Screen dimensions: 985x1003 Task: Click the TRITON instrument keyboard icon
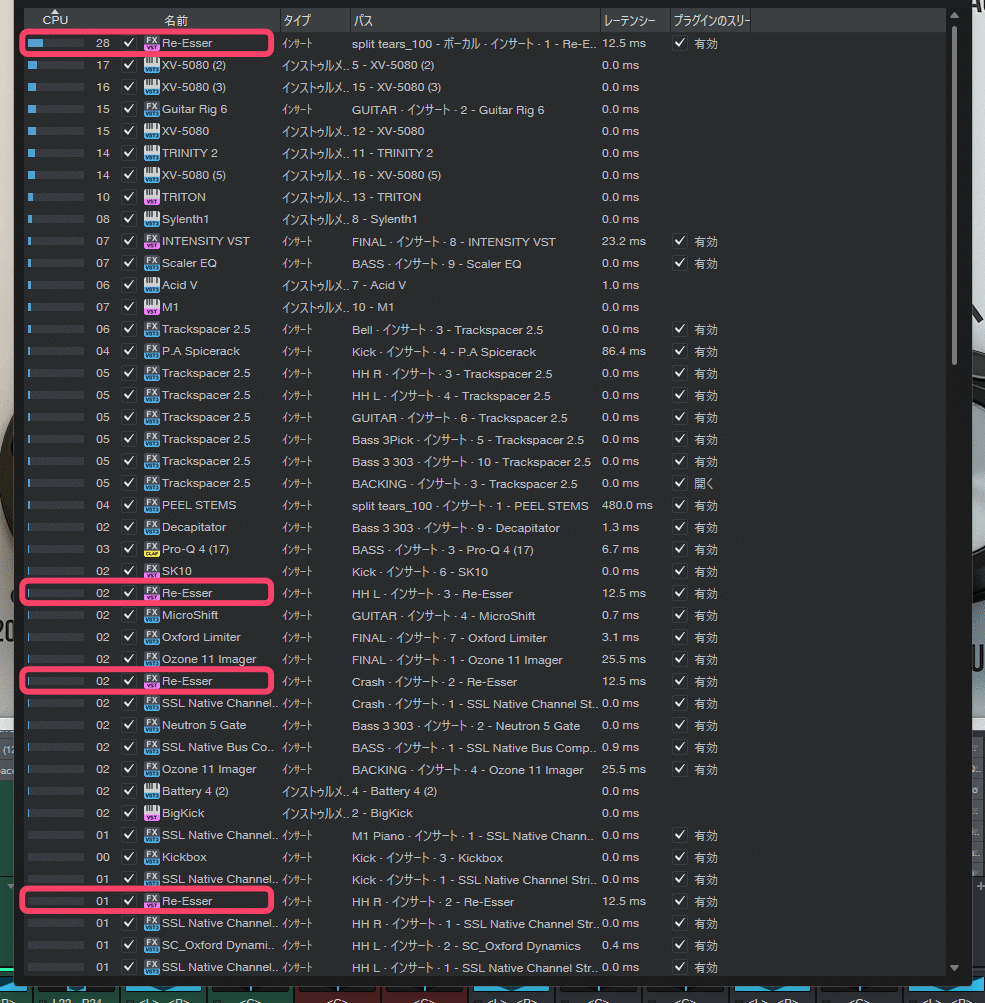coord(152,197)
